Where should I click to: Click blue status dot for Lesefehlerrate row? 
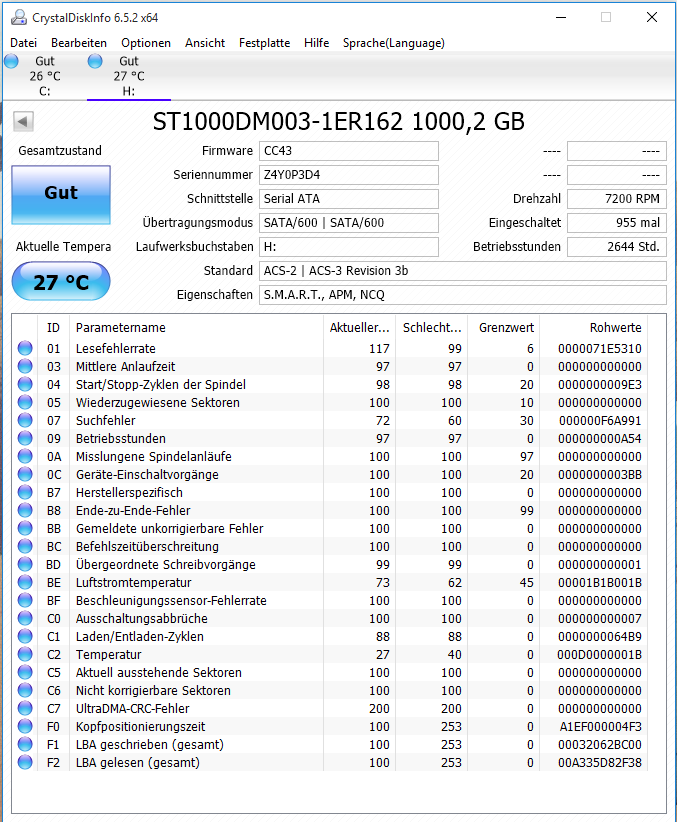tap(25, 348)
